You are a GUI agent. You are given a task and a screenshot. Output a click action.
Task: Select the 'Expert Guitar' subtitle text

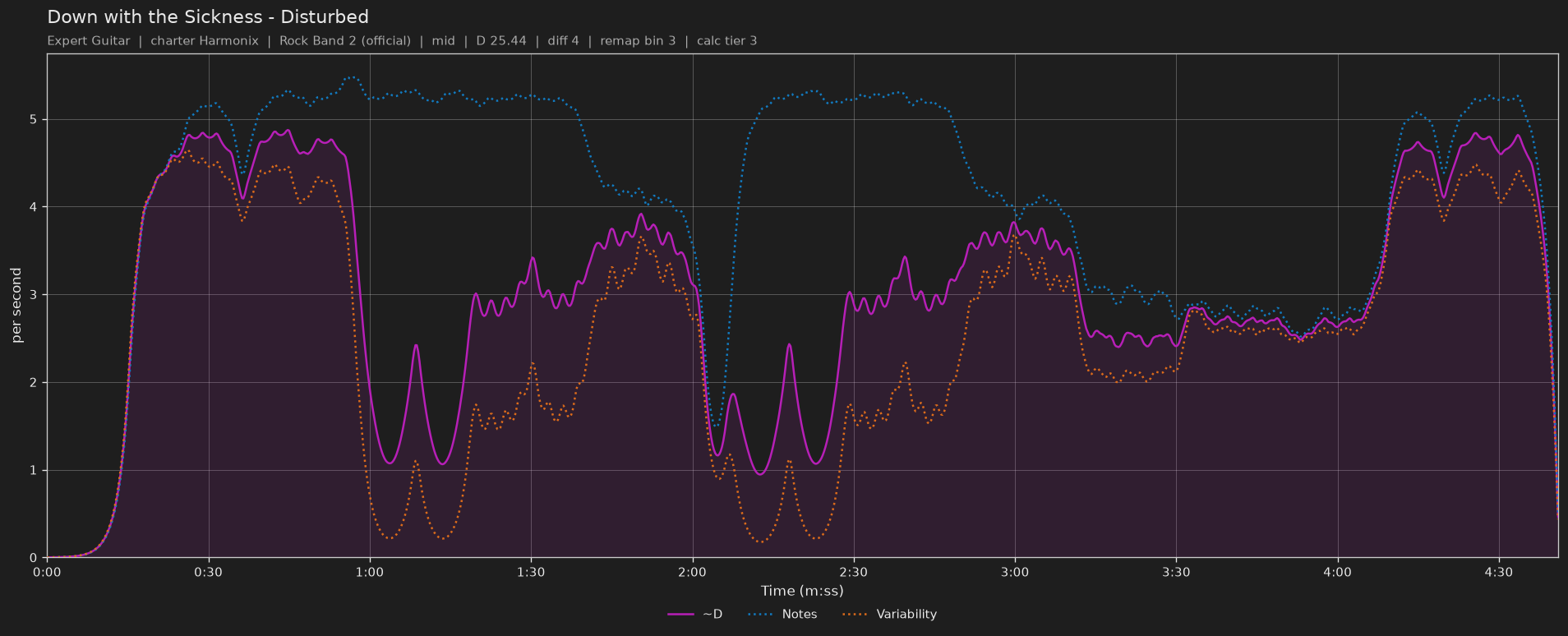pyautogui.click(x=89, y=41)
